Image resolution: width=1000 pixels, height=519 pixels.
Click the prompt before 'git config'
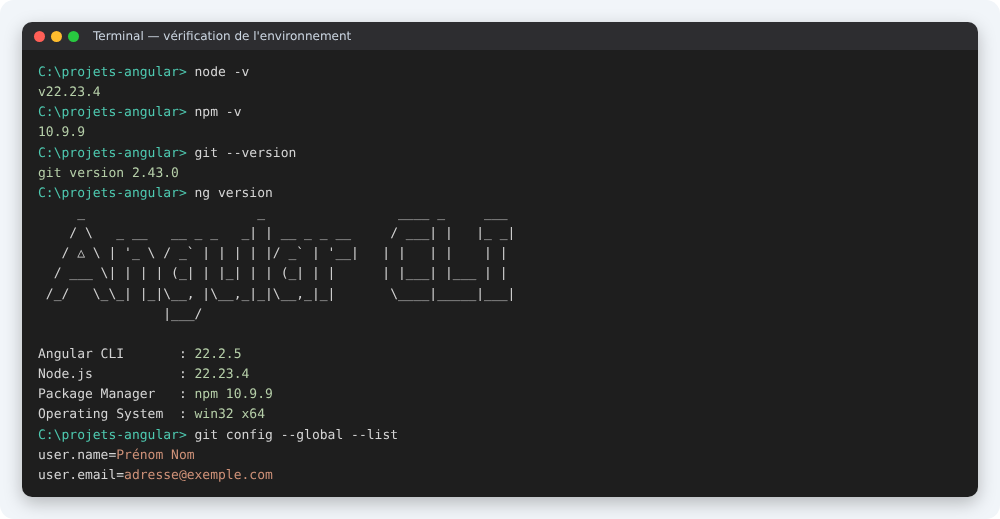112,435
